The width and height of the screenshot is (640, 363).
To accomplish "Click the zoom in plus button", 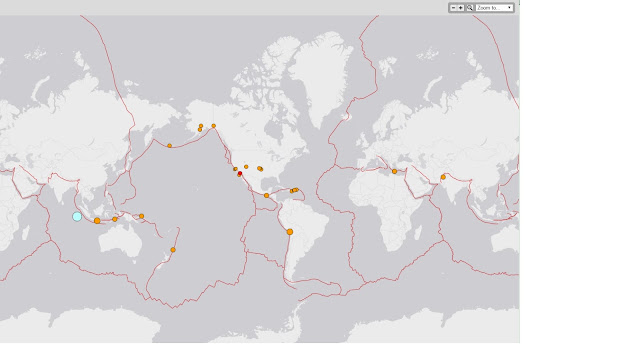I will [x=461, y=8].
